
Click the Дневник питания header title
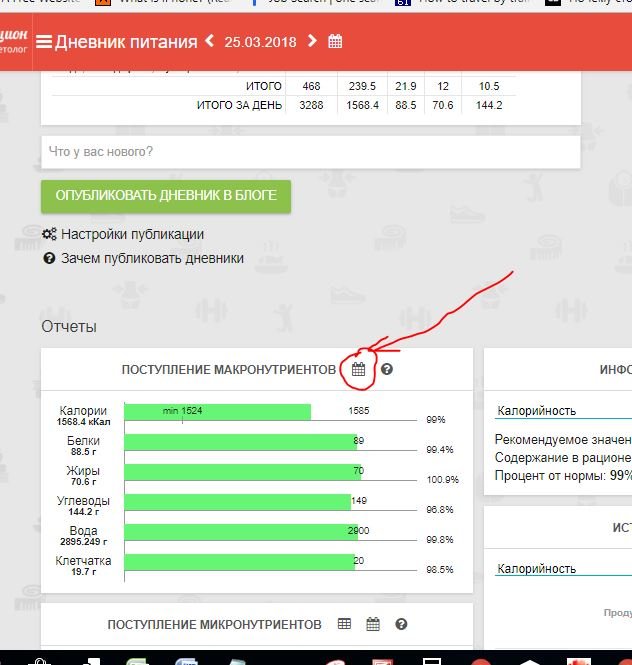point(126,42)
